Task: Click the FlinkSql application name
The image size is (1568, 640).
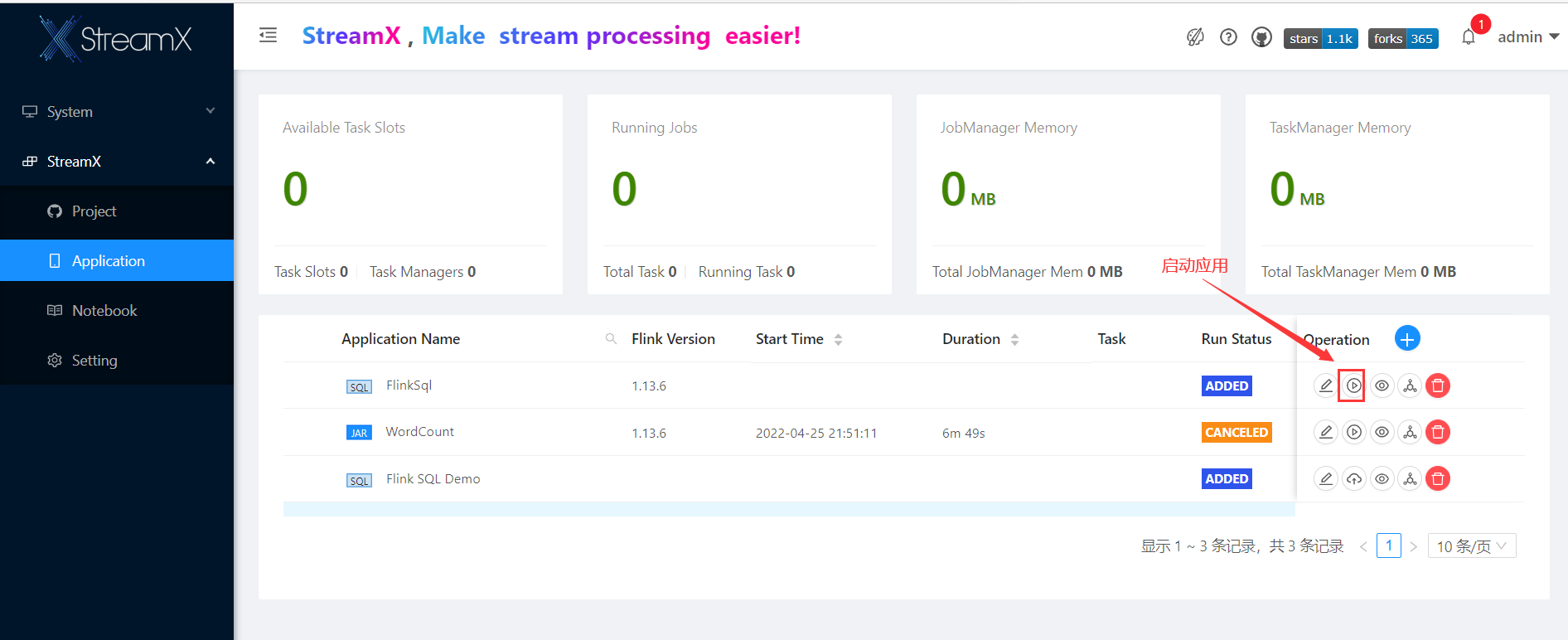Action: tap(409, 385)
